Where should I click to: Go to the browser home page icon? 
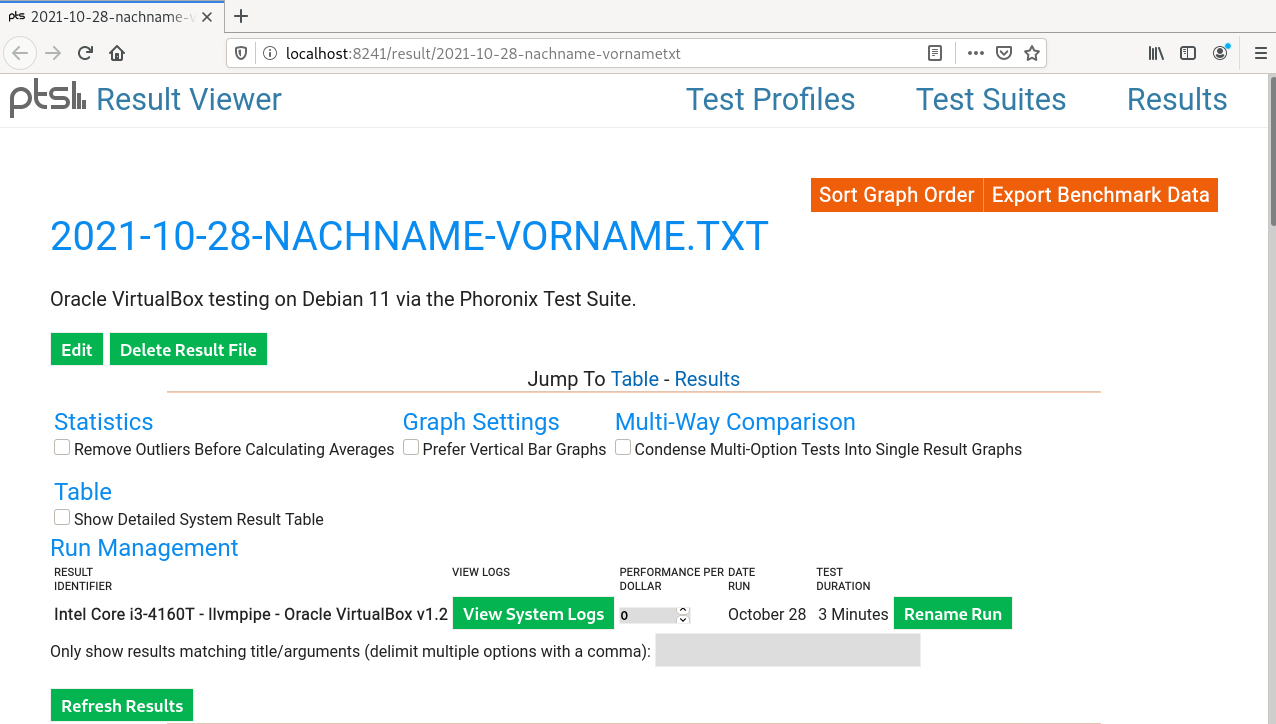pyautogui.click(x=117, y=53)
